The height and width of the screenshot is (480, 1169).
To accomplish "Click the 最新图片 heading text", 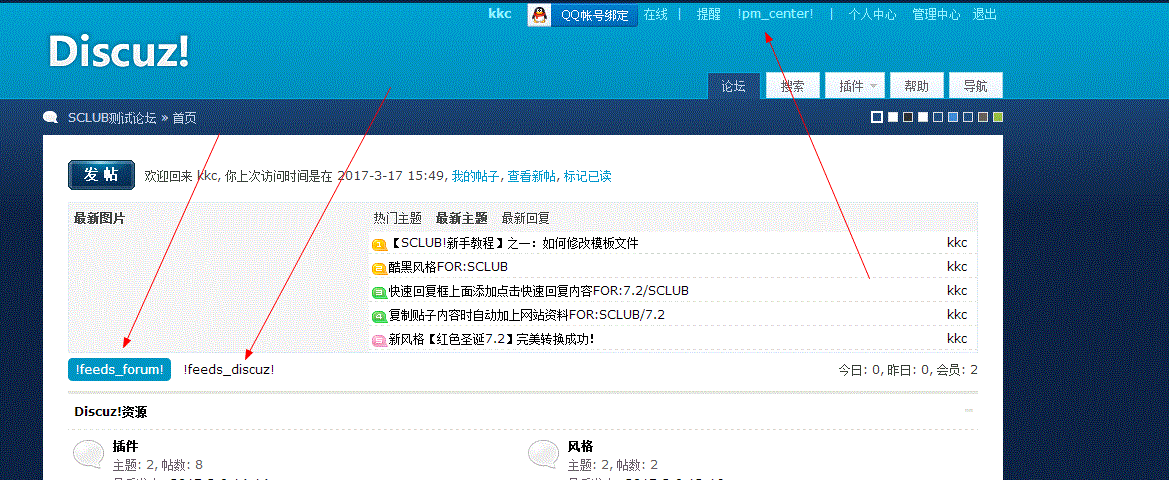I will (100, 218).
